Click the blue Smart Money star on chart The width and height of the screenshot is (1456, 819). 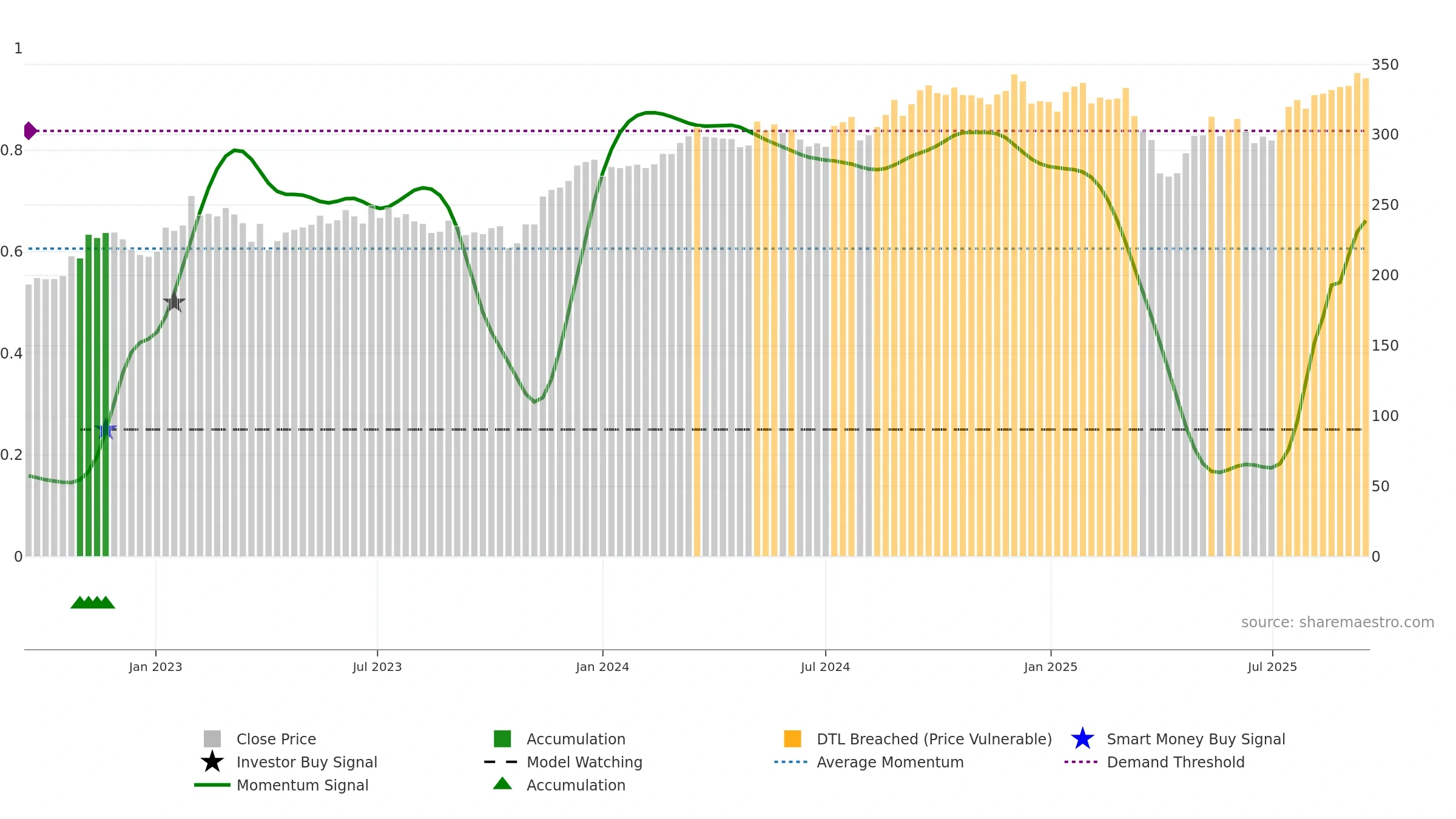pos(106,430)
